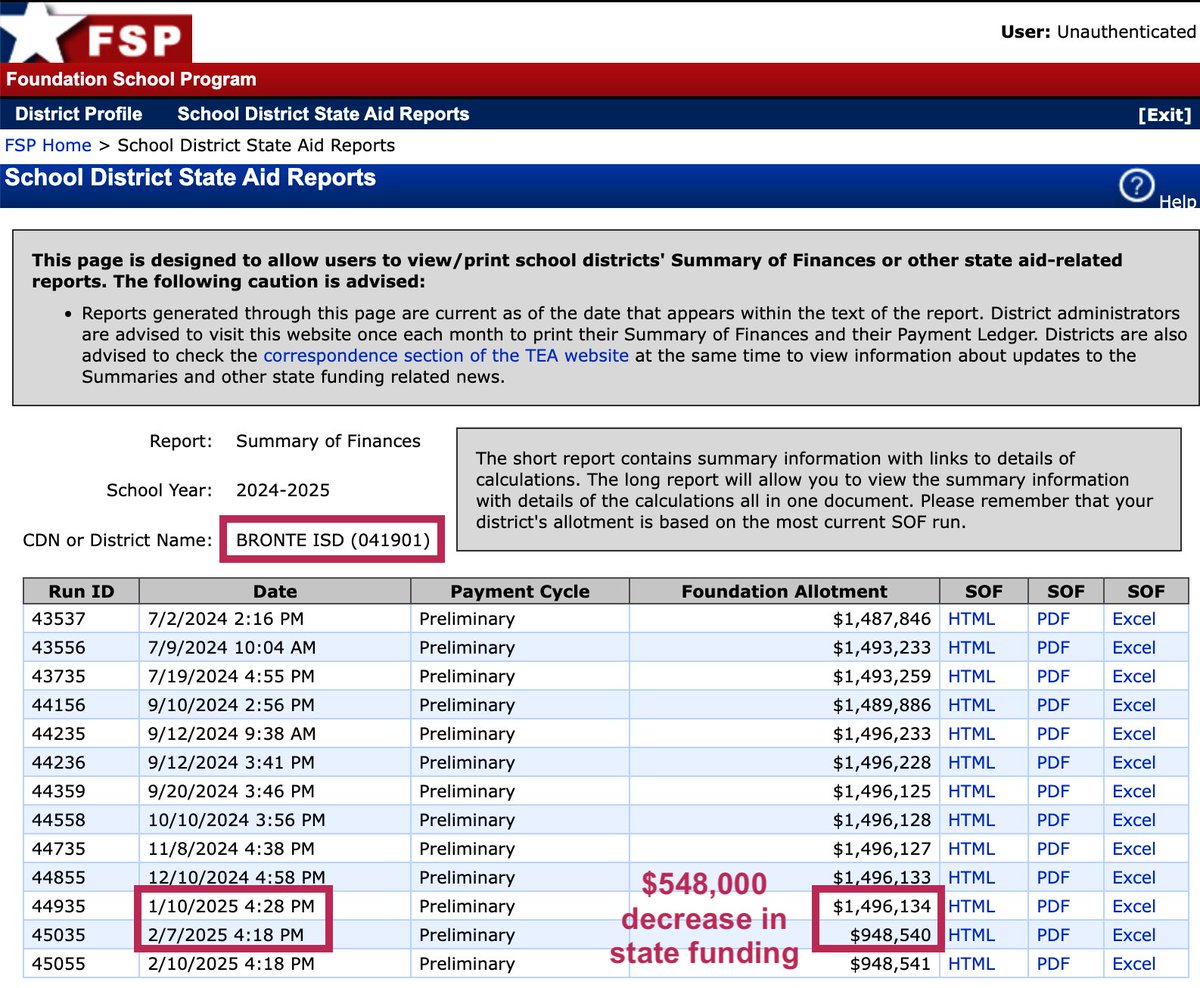Open HTML report for run 45035
This screenshot has height=988, width=1200.
[x=971, y=935]
